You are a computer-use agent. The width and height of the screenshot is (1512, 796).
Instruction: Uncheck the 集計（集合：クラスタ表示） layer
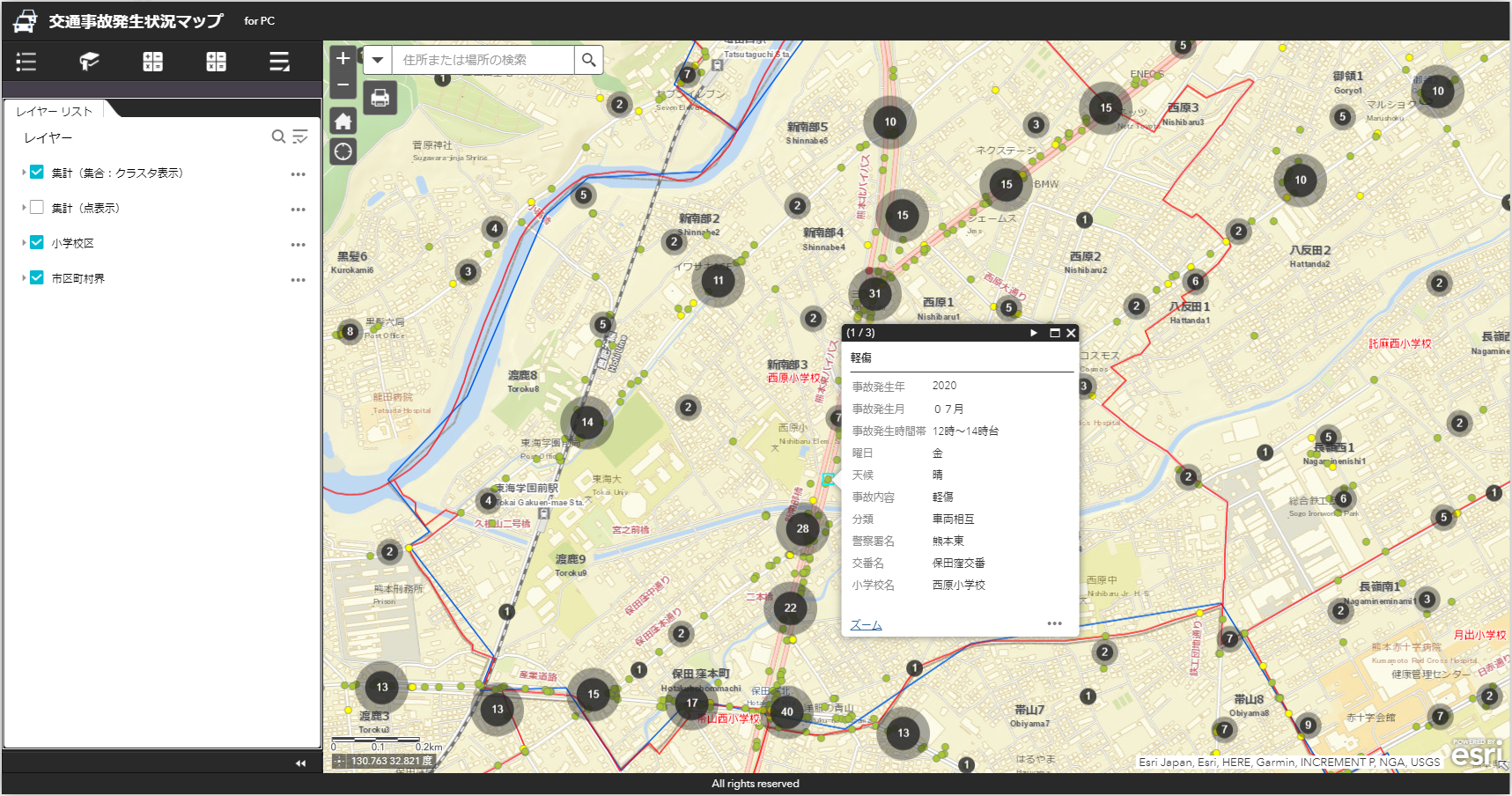37,173
